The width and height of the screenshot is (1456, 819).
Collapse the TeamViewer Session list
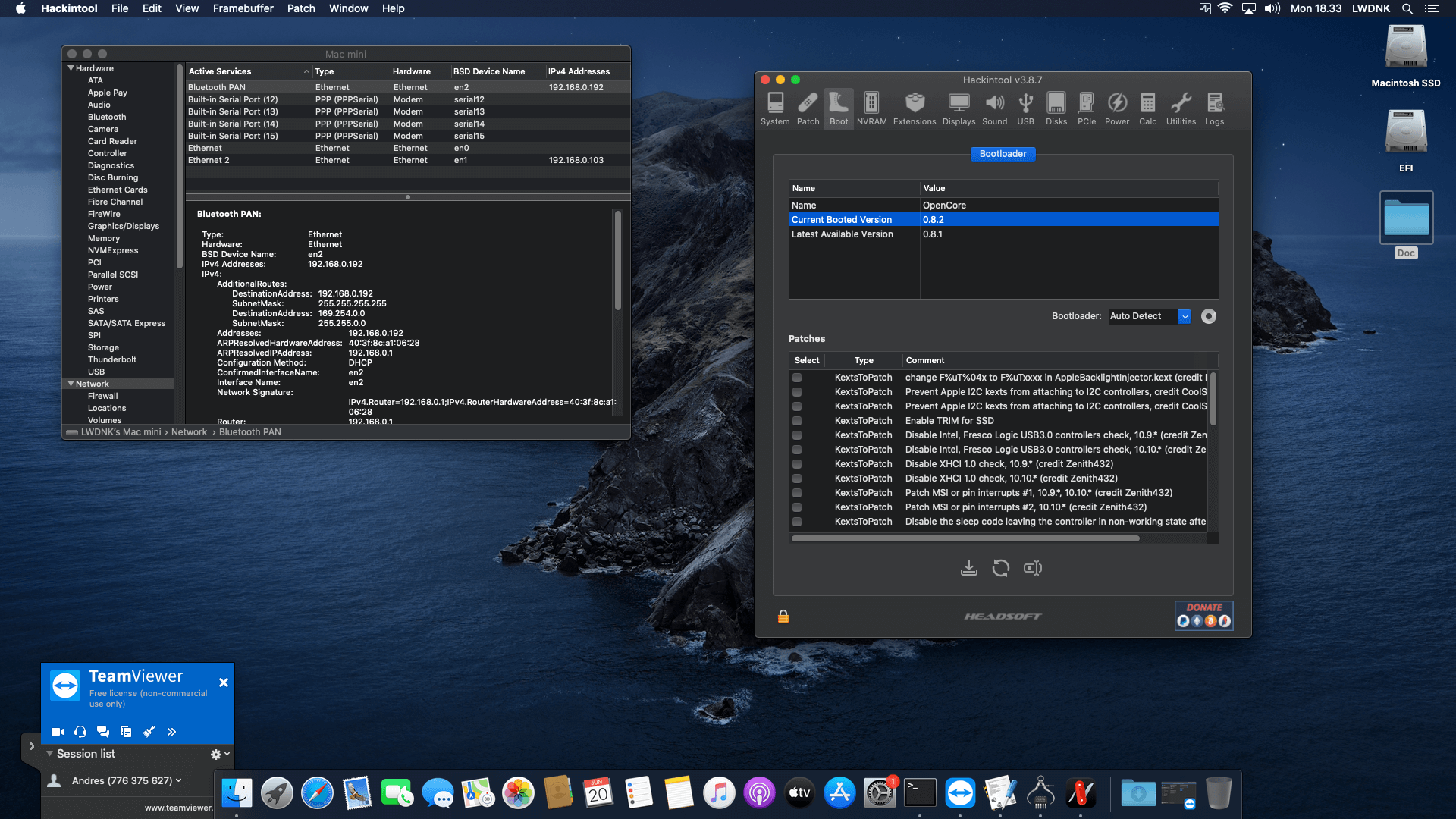coord(49,754)
